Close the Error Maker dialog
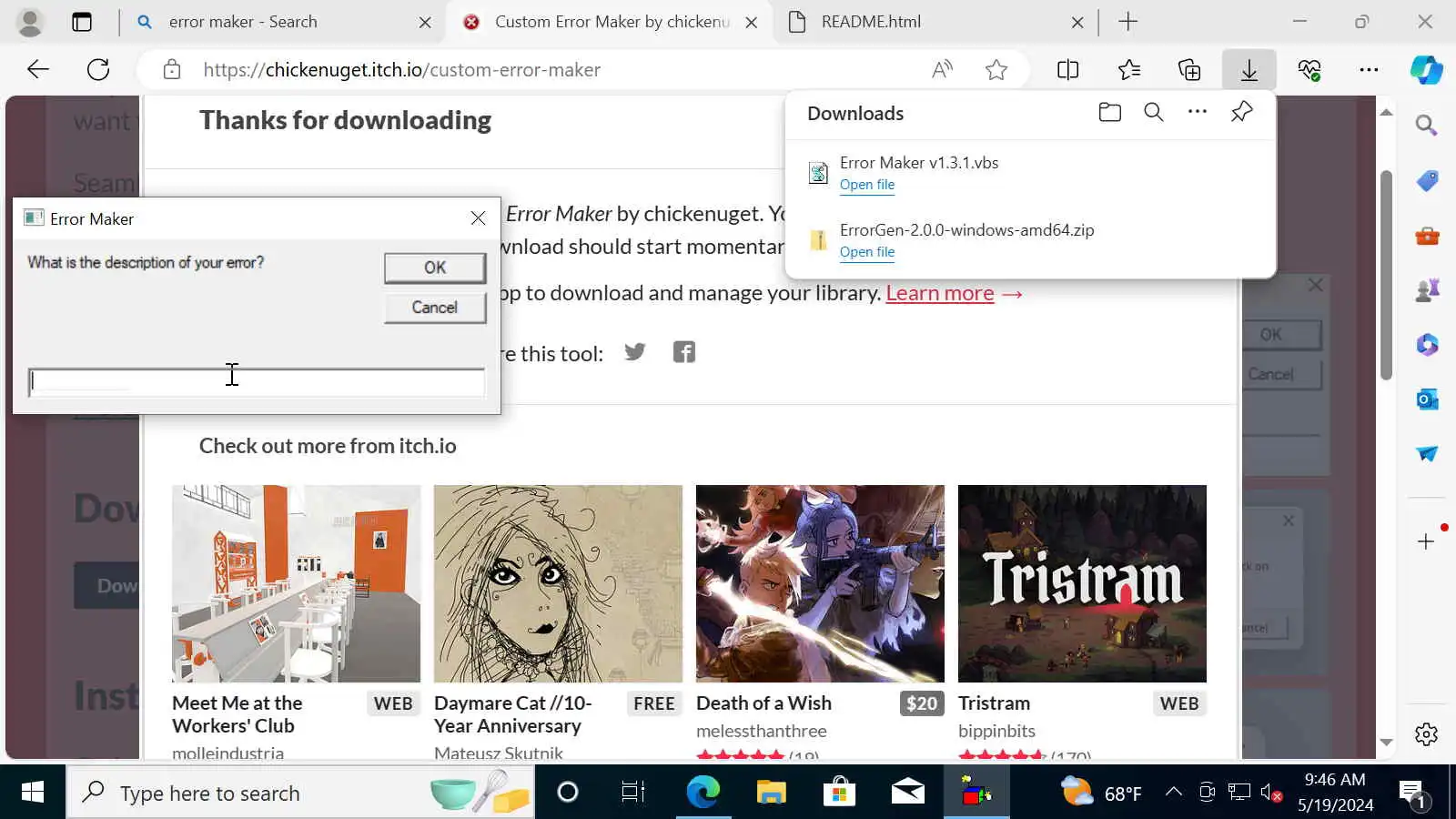The image size is (1456, 819). tap(478, 218)
